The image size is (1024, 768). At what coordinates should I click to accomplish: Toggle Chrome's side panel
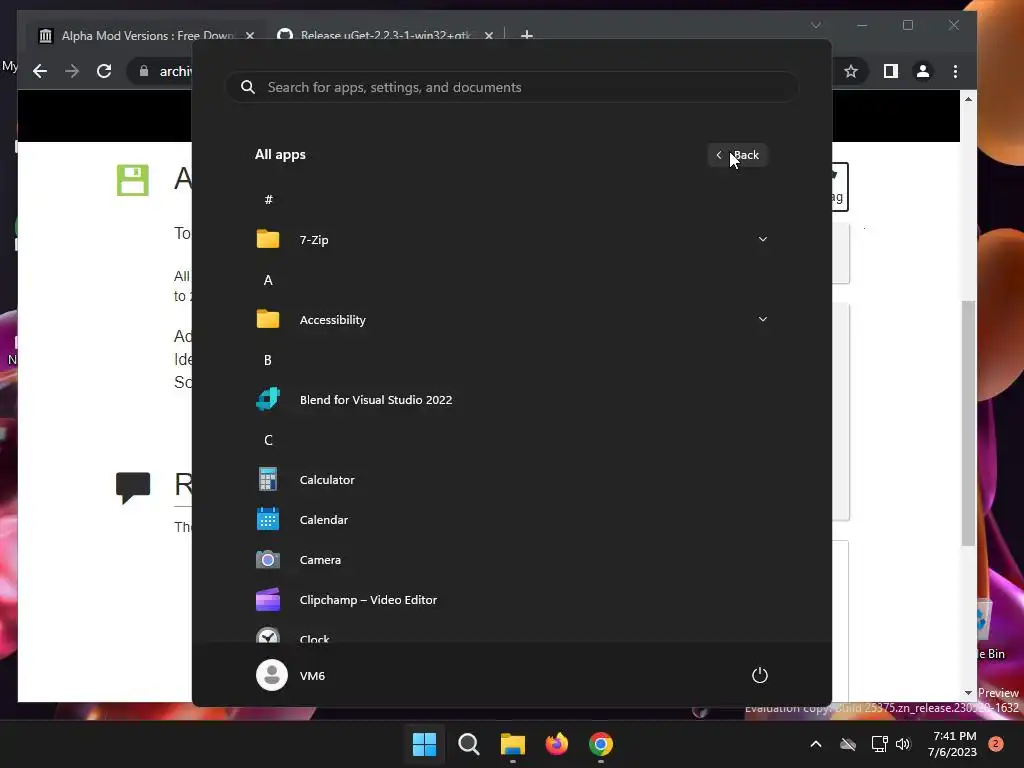[891, 71]
